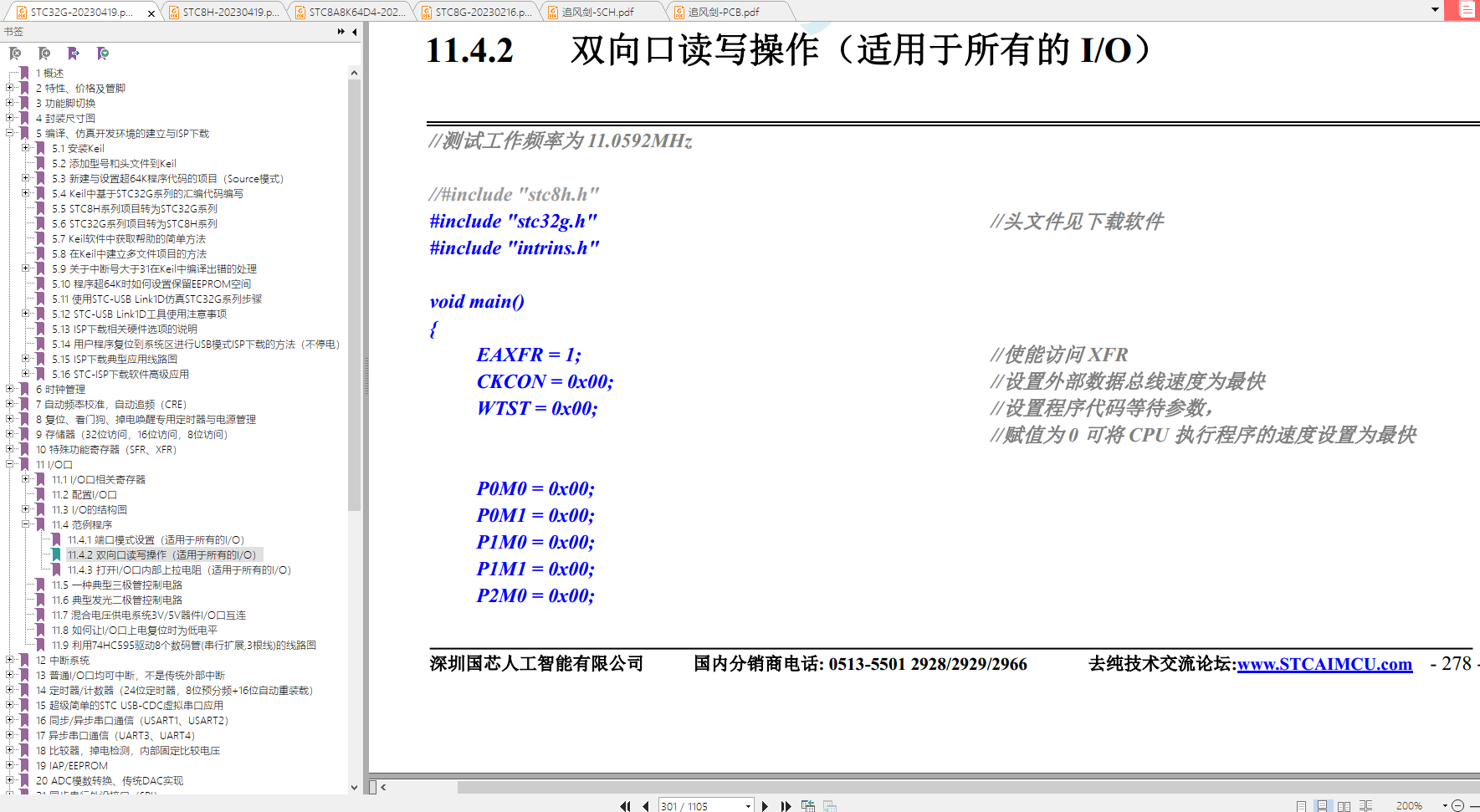
Task: Open the www.STCAIMCU.com forum link
Action: click(1324, 664)
